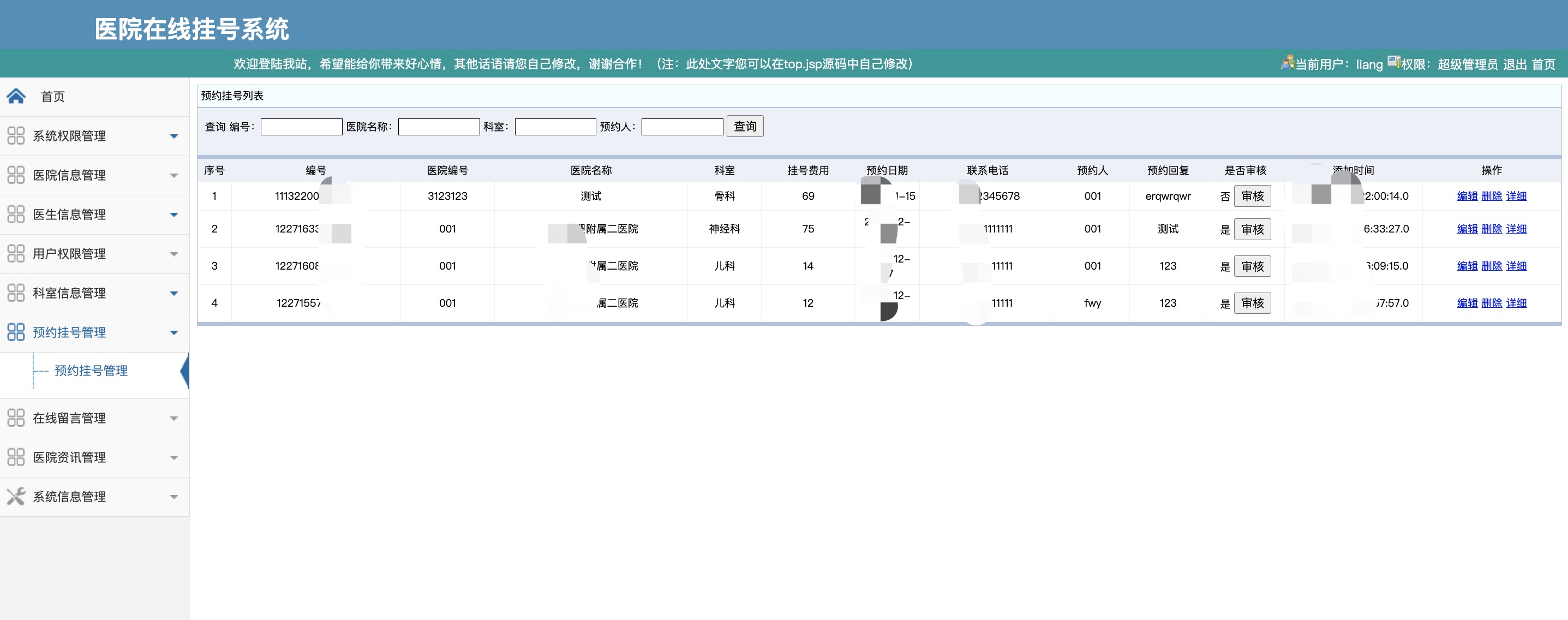
Task: Click the 预约挂号列表 title text
Action: click(232, 96)
